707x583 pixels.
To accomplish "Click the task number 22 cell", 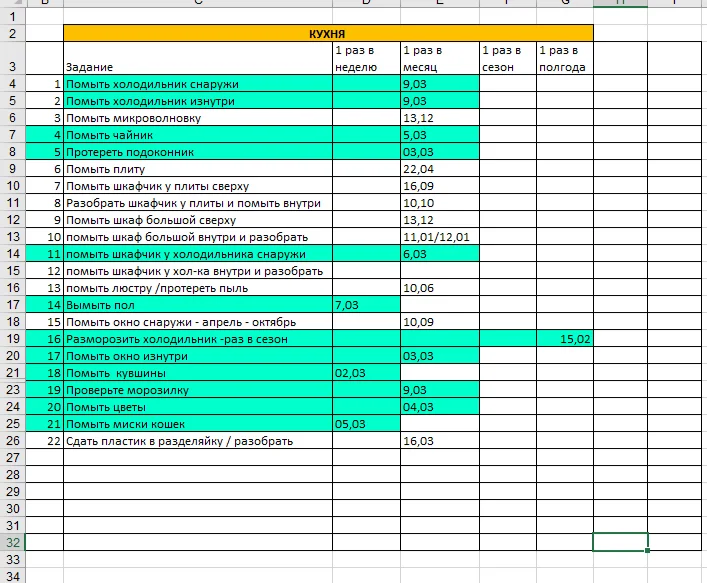I will [x=45, y=441].
